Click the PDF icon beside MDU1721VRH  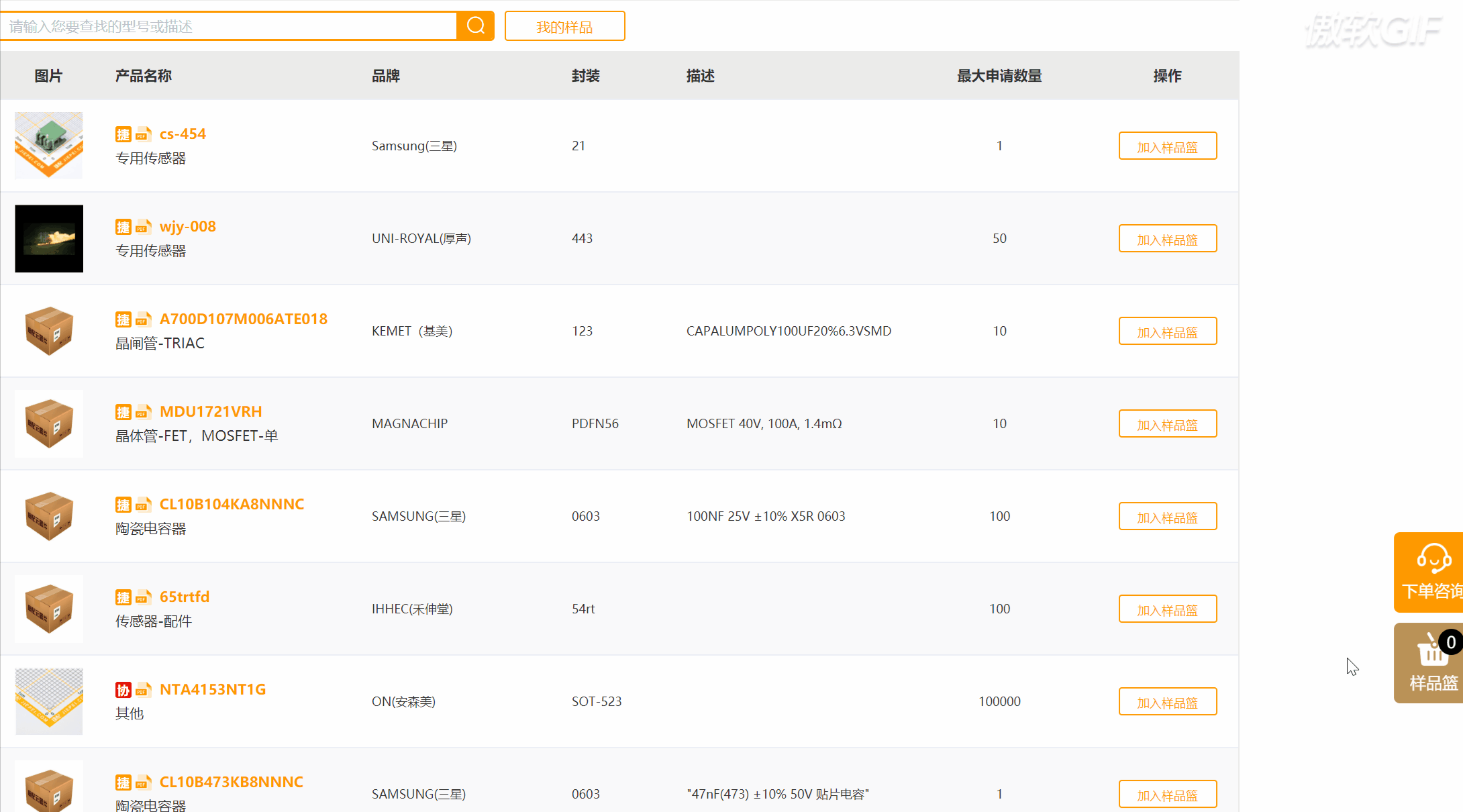[143, 412]
